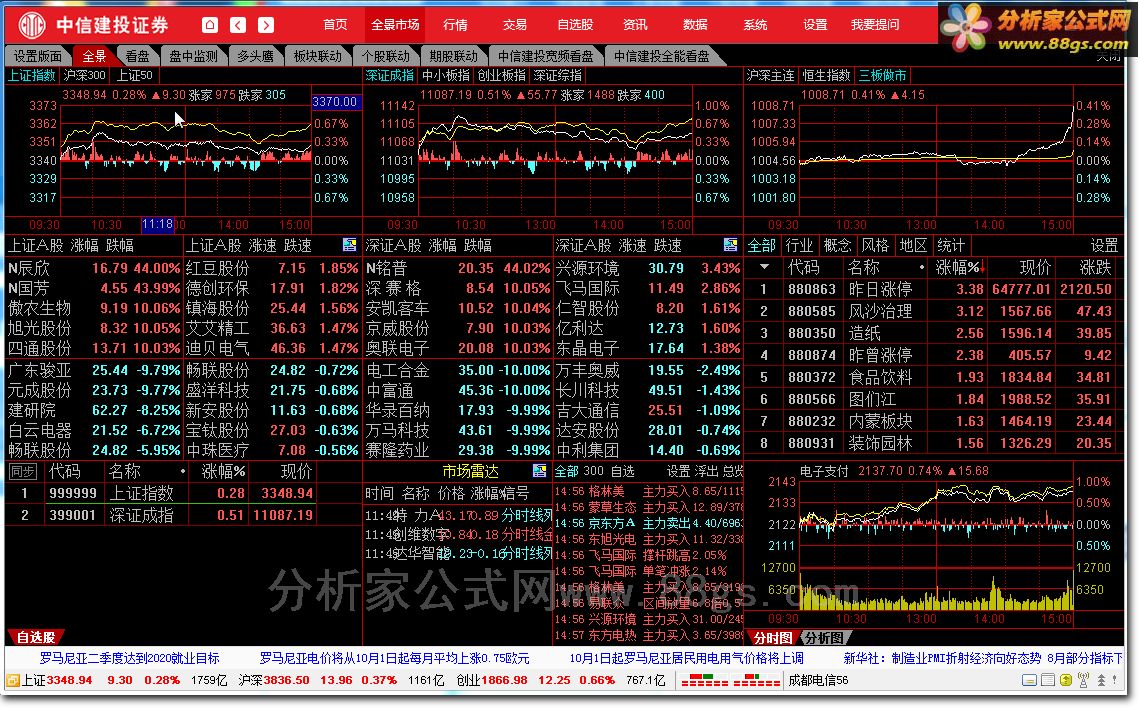This screenshot has width=1140, height=708.
Task: Click the CITIC Securities logo
Action: tap(31, 25)
